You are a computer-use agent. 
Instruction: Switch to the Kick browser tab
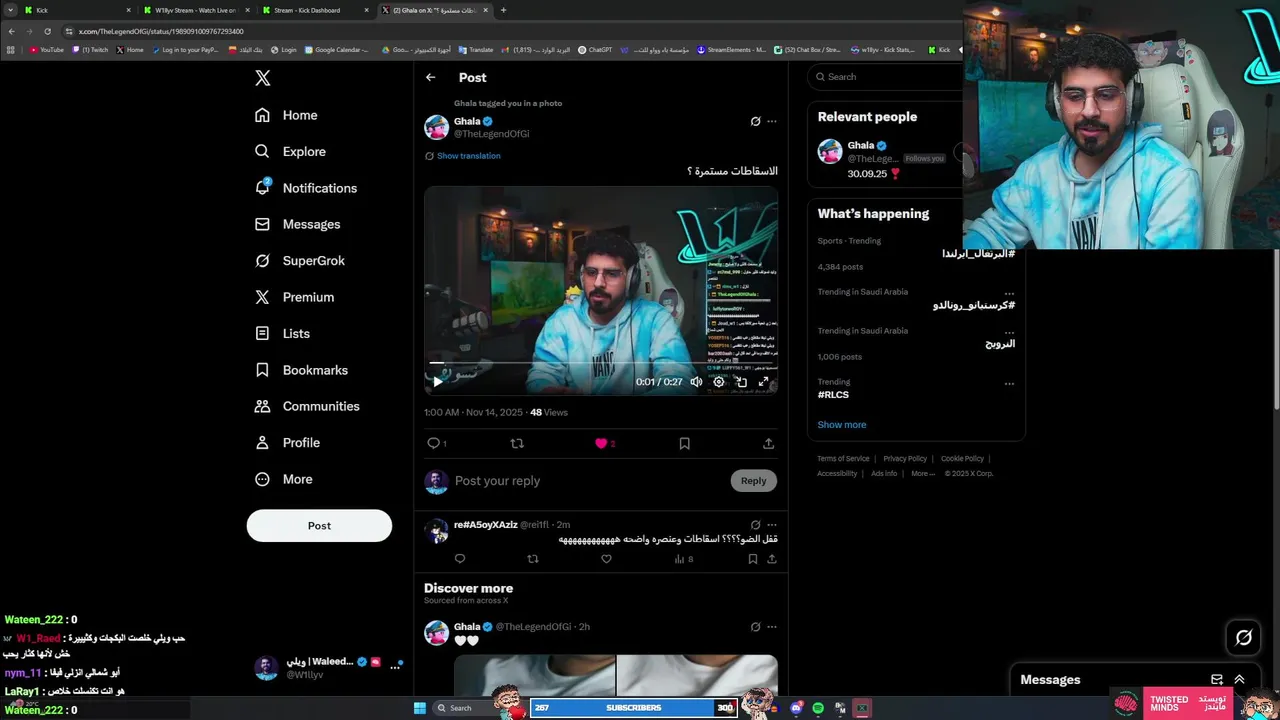pos(78,10)
